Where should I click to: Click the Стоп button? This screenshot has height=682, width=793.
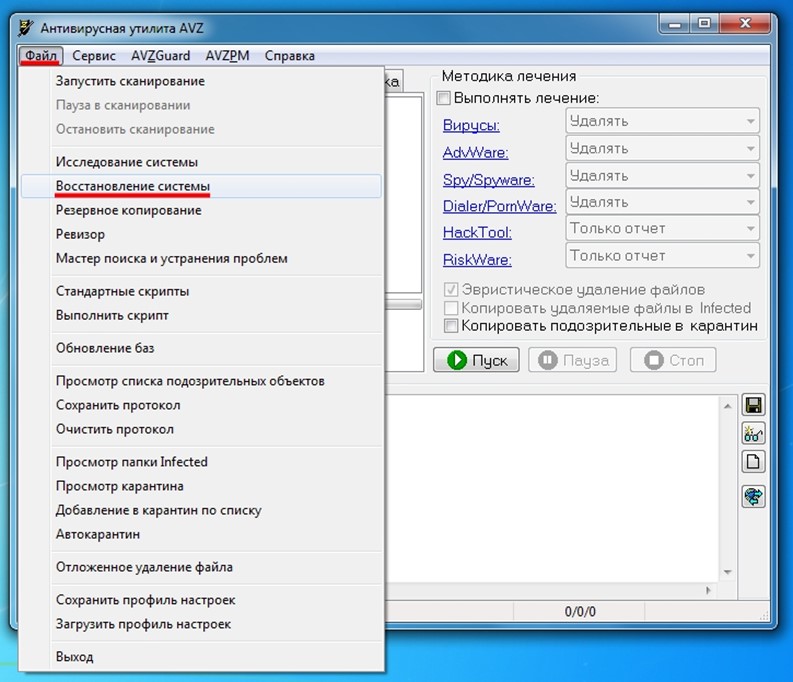click(x=673, y=360)
